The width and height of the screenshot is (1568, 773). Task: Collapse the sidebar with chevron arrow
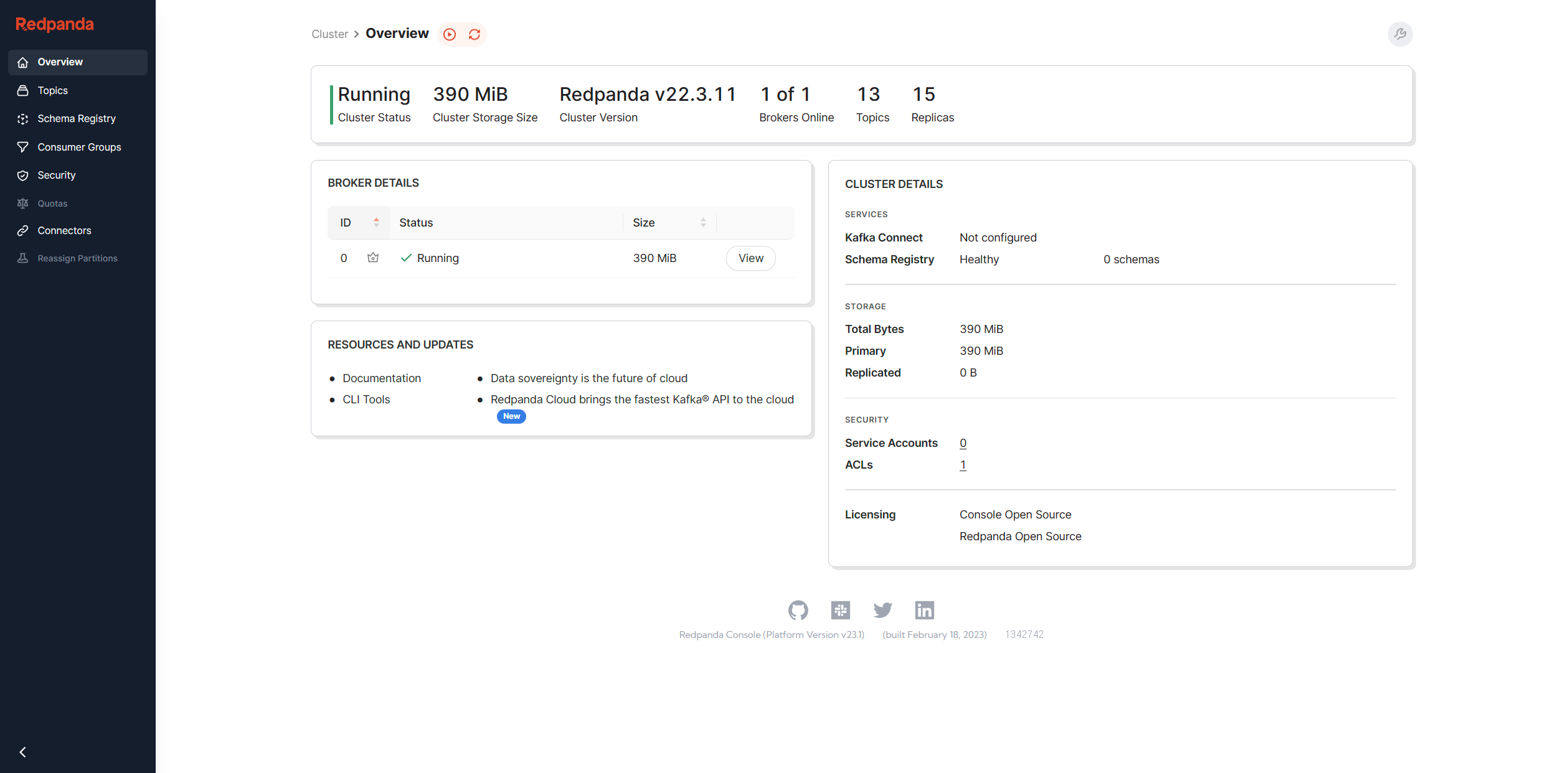[23, 752]
